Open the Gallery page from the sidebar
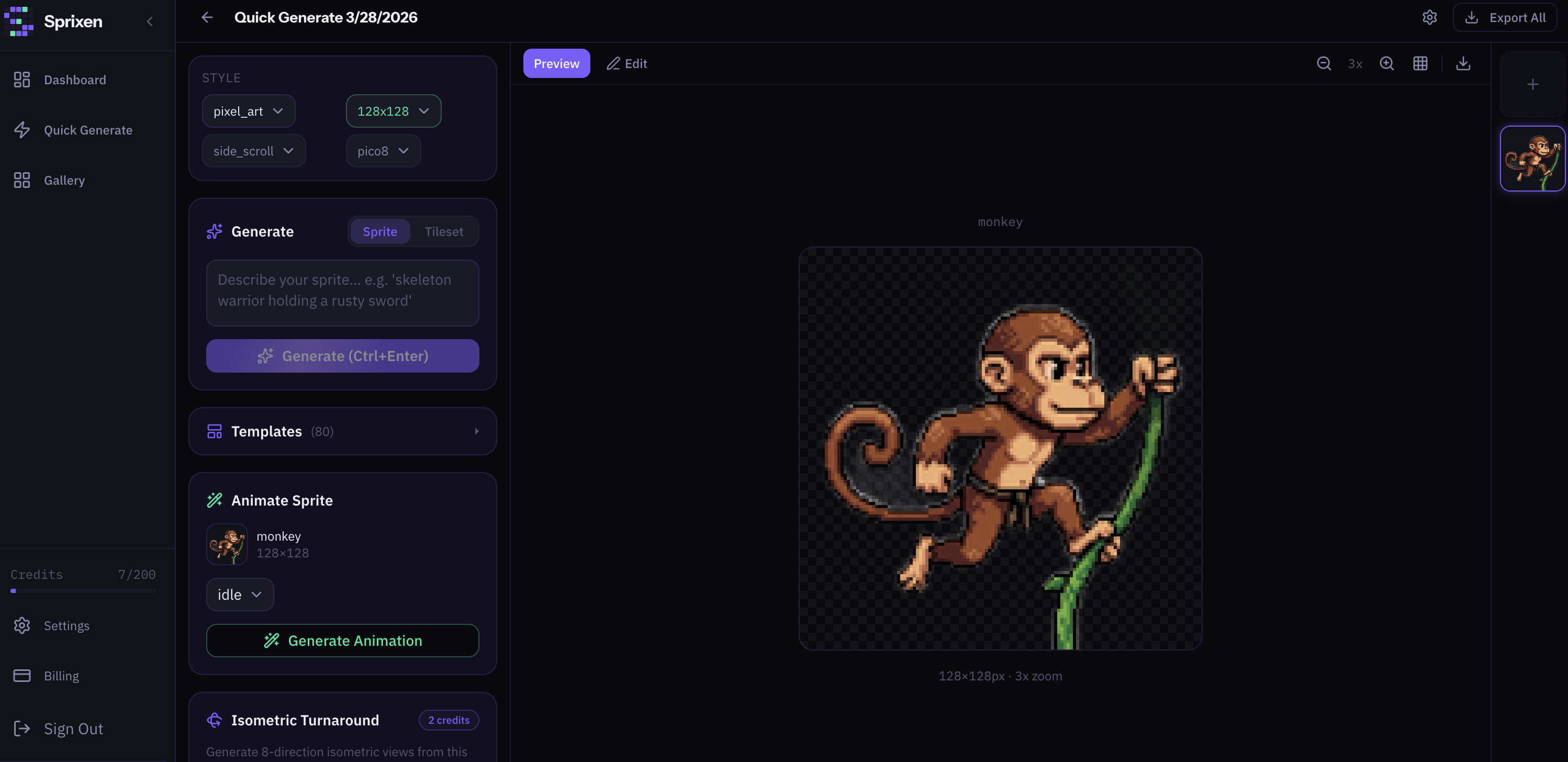Viewport: 1568px width, 762px height. point(64,180)
